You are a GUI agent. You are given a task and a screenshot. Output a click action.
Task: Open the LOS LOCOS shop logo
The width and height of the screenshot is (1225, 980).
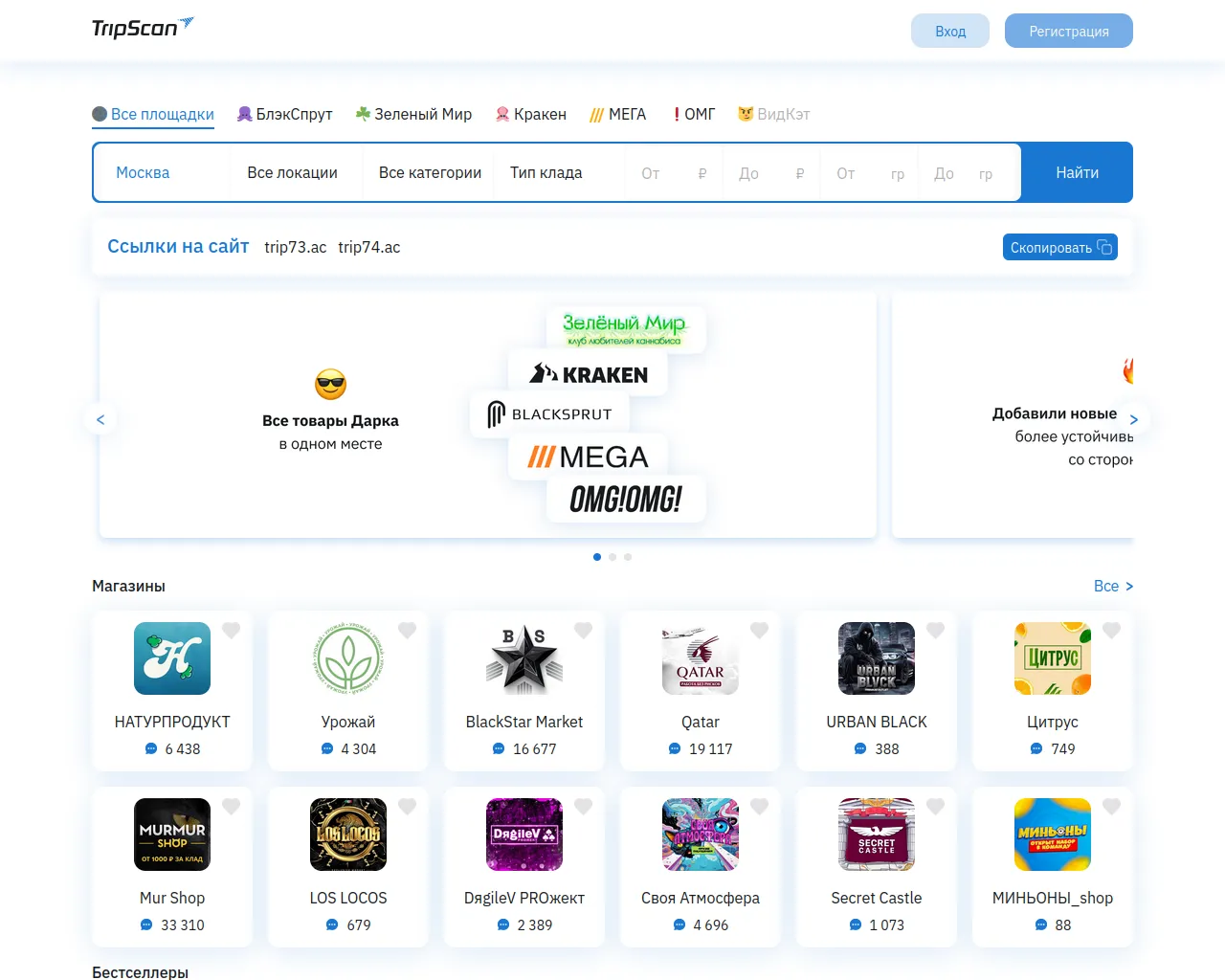coord(348,835)
